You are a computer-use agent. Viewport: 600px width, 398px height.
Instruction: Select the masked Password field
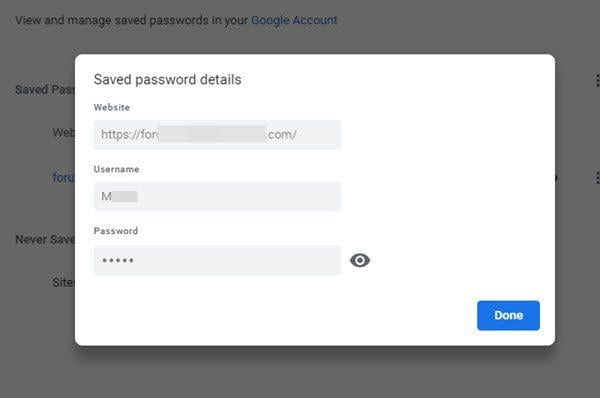[217, 260]
